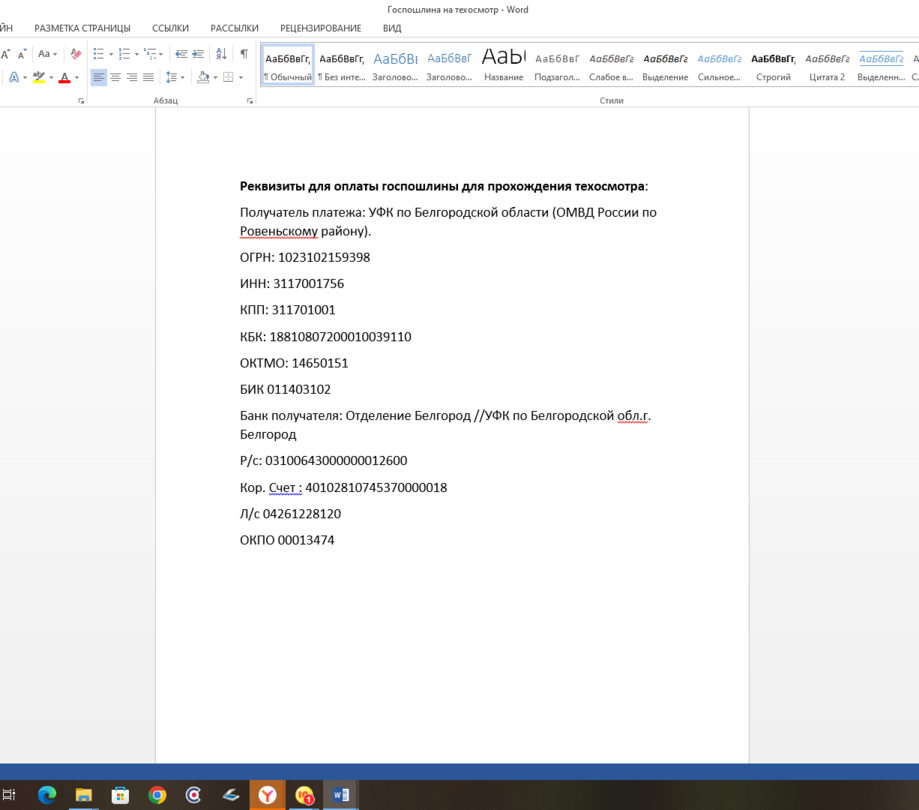Center-align the paragraph text
Viewport: 919px width, 810px height.
tap(115, 77)
